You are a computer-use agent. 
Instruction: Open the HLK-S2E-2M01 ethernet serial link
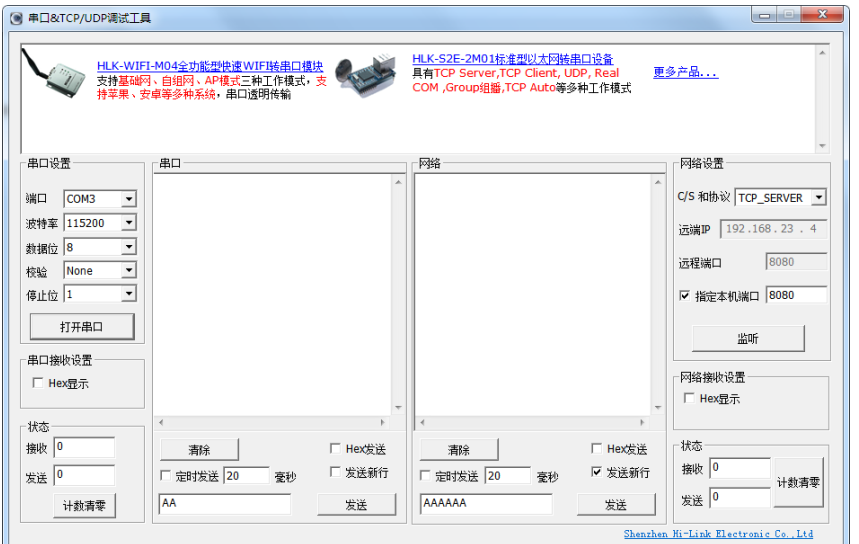click(x=512, y=59)
